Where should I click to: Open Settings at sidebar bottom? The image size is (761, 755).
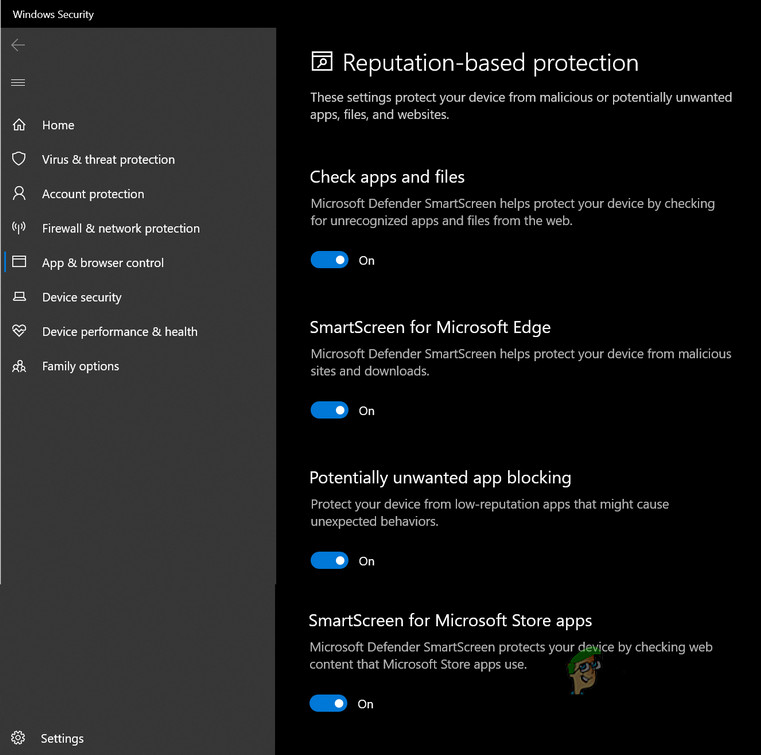pos(62,739)
